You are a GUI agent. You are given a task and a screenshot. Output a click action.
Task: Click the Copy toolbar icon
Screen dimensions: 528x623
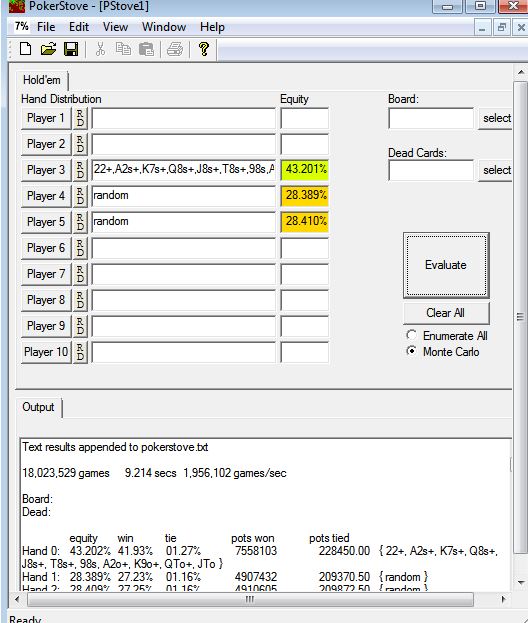pos(123,49)
